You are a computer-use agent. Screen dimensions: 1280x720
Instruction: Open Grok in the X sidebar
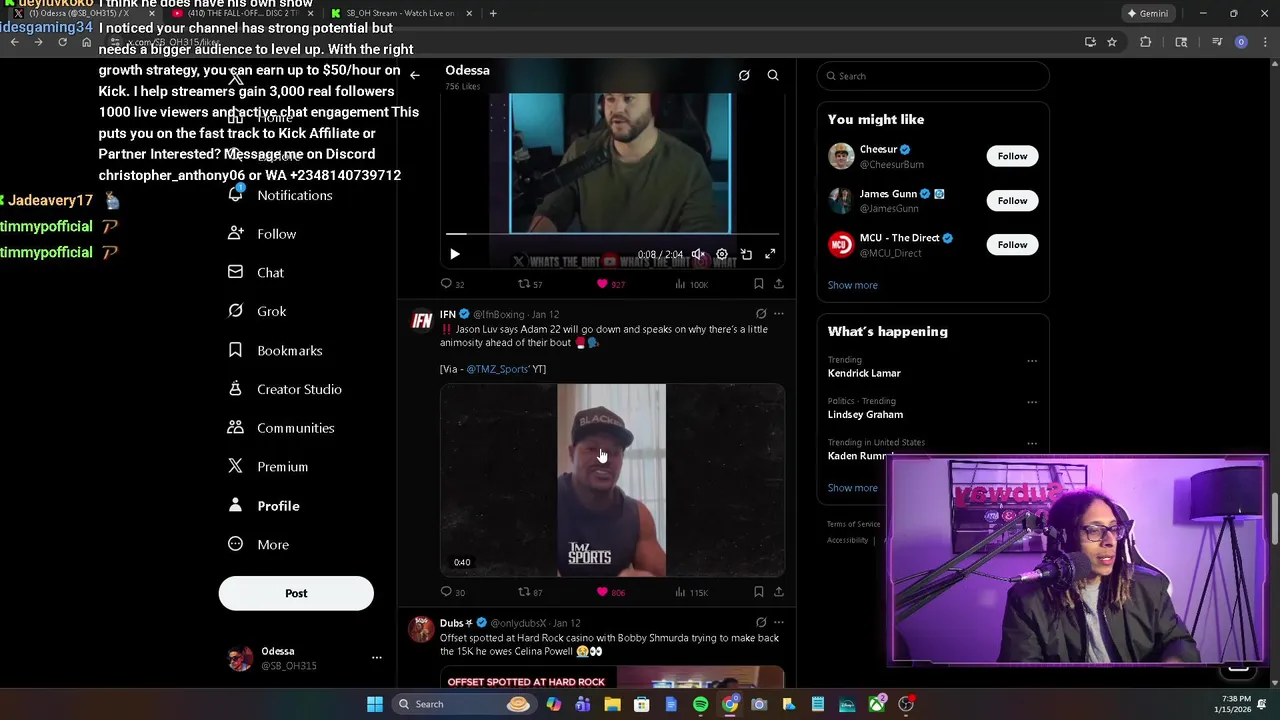tap(257, 311)
